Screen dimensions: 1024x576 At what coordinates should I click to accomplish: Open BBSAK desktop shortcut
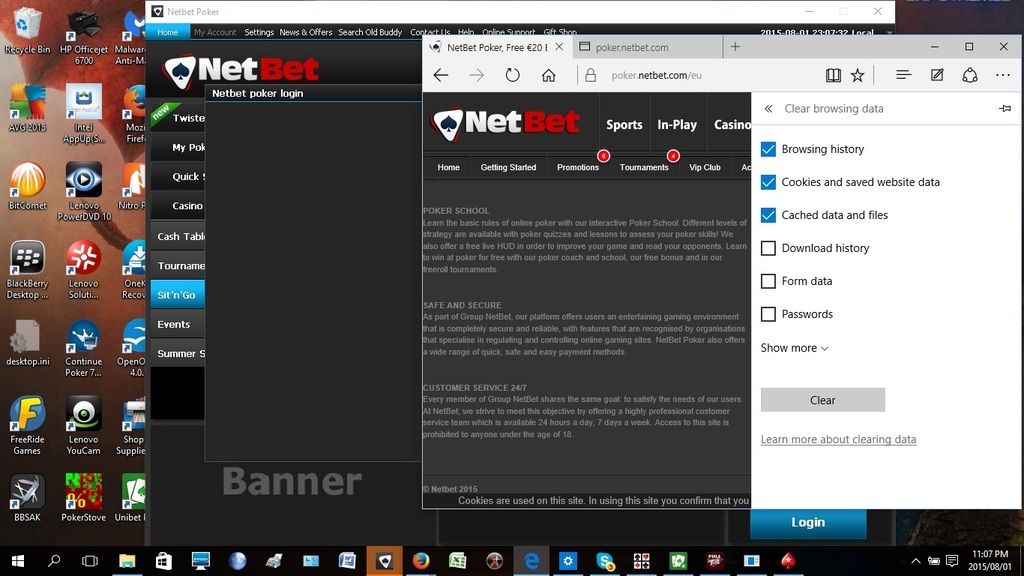point(27,498)
